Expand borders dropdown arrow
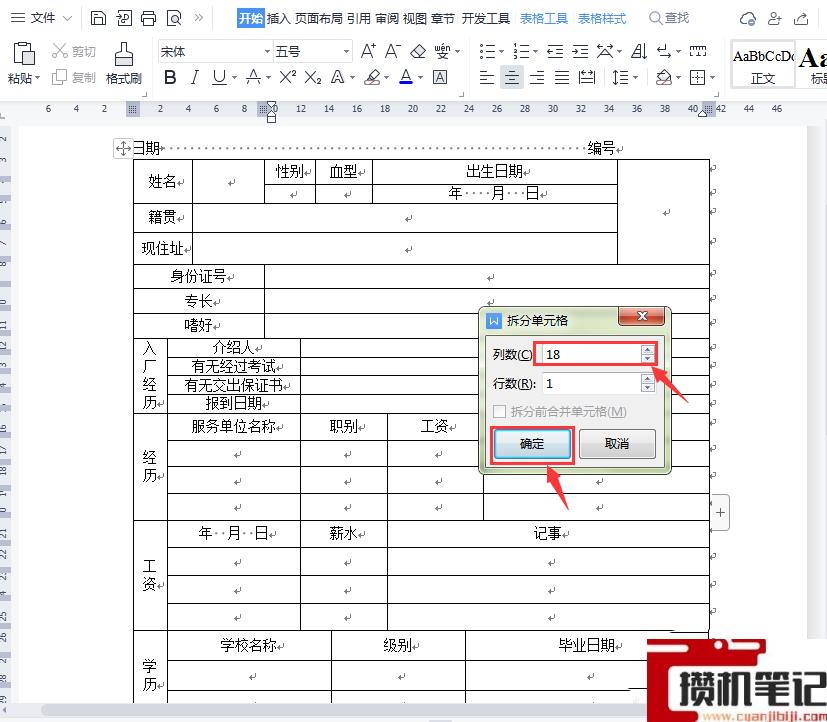Viewport: 827px width, 722px height. click(x=712, y=78)
